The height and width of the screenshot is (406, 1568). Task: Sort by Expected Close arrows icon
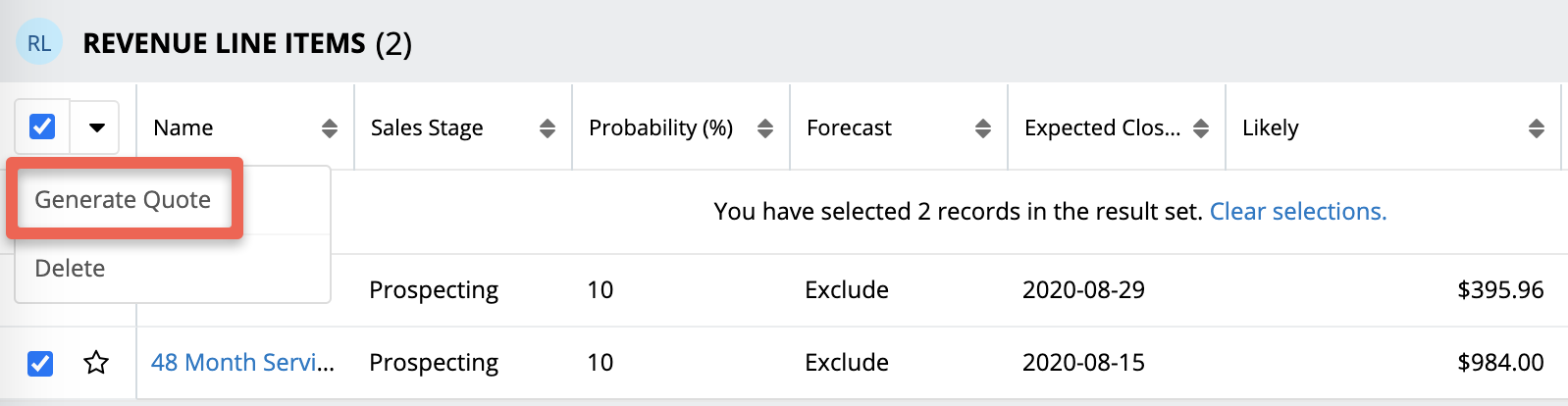pos(1201,128)
